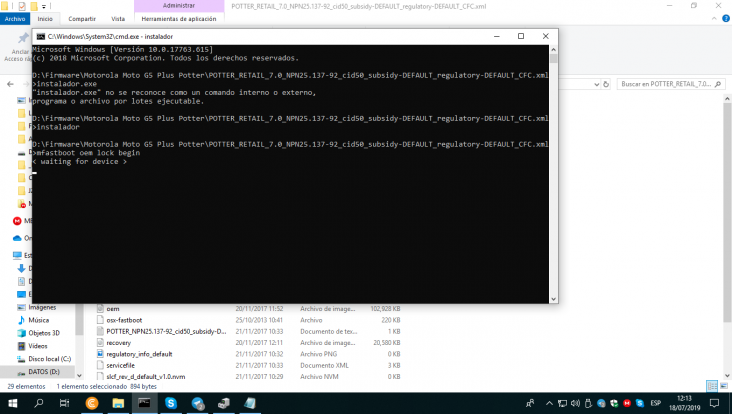This screenshot has width=732, height=414.
Task: Click the cmd window icon in title bar
Action: click(41, 36)
